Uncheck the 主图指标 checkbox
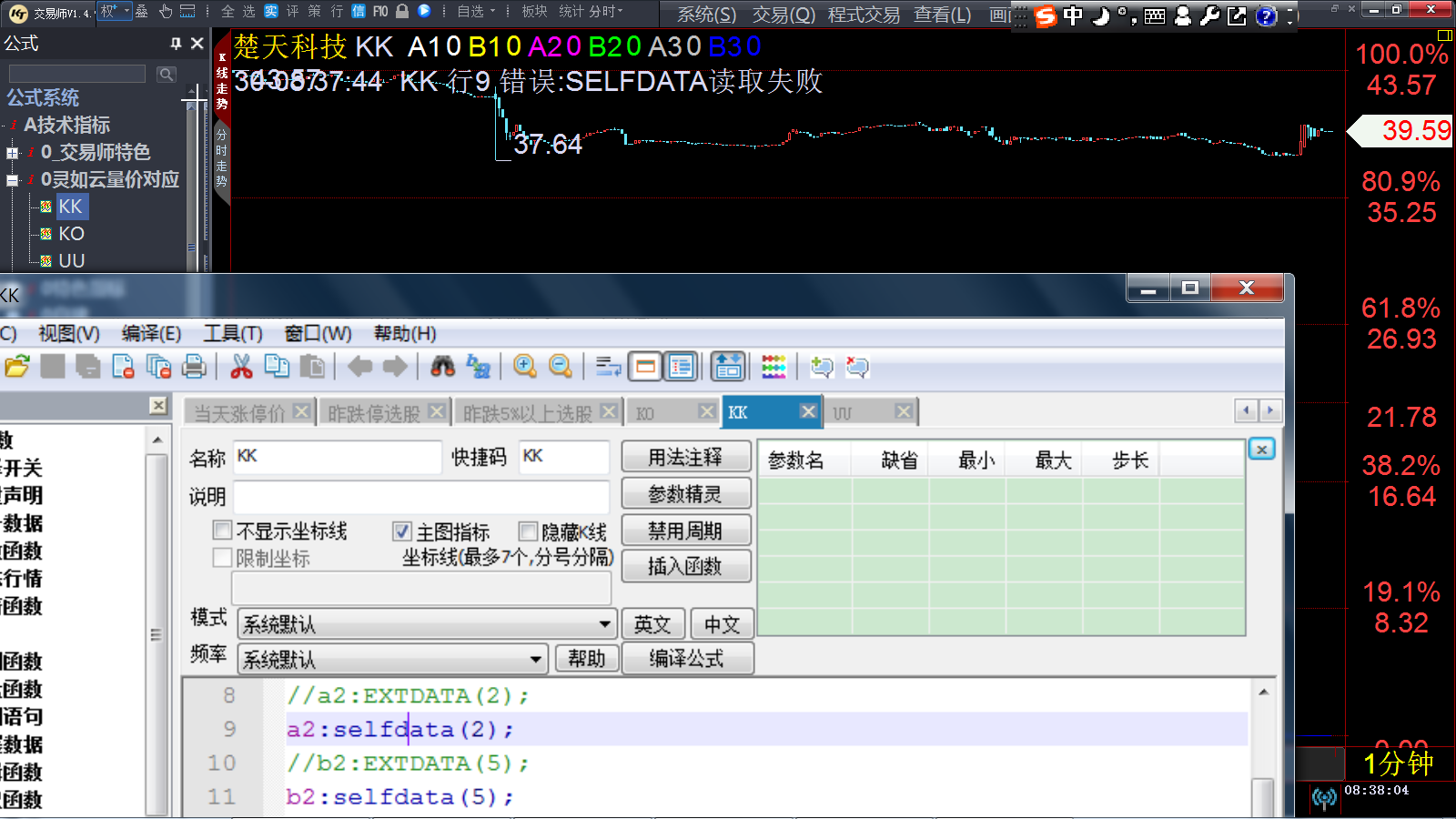The width and height of the screenshot is (1456, 819). click(401, 531)
